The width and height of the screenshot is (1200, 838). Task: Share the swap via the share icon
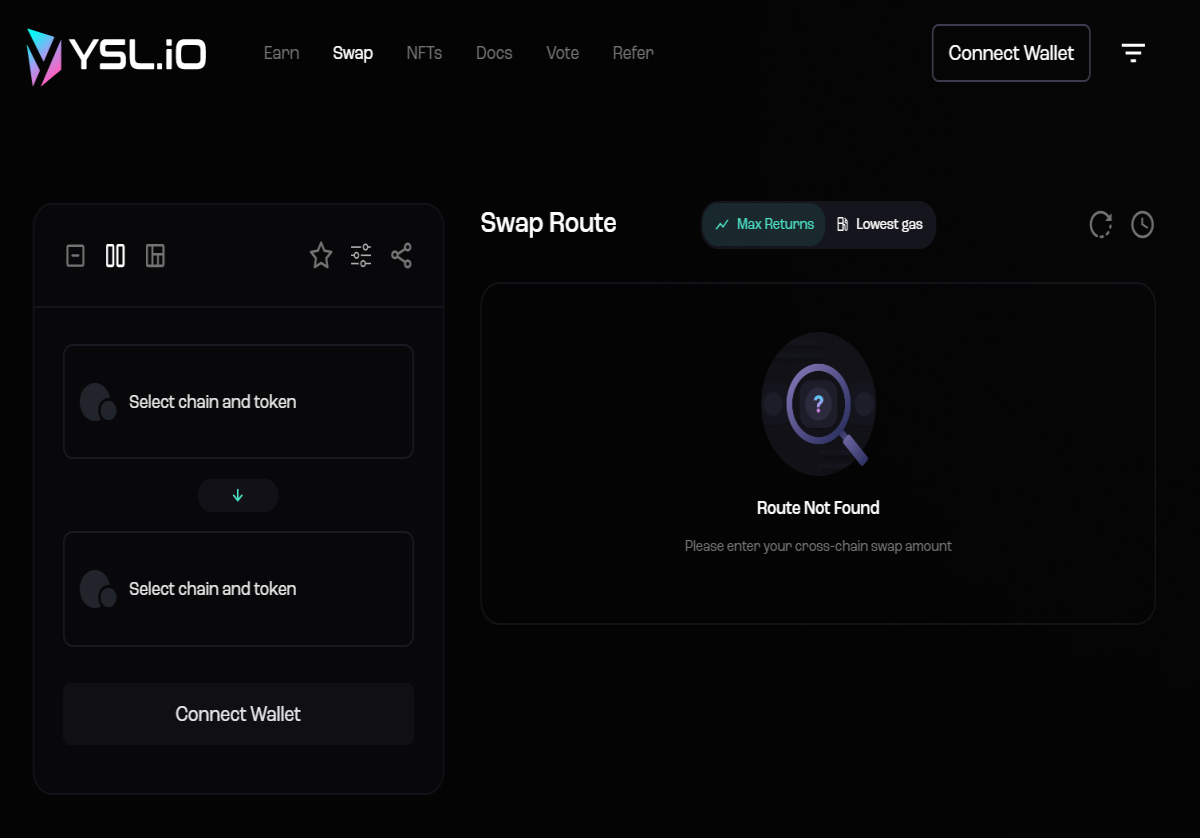[401, 255]
